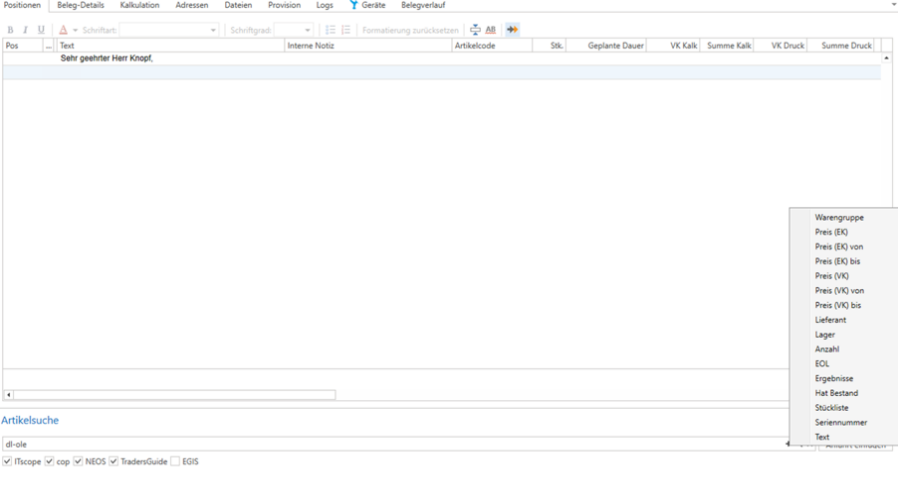The width and height of the screenshot is (898, 498).
Task: Switch to the Kalkulation tab
Action: 139,6
